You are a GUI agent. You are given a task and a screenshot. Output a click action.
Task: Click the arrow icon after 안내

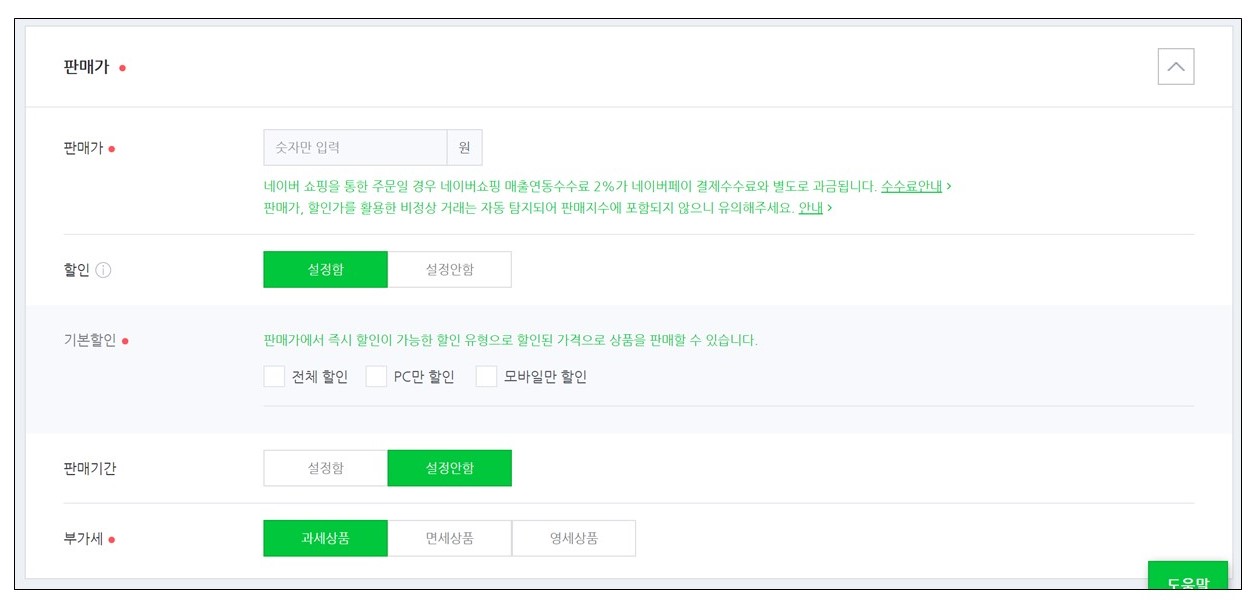click(x=830, y=208)
